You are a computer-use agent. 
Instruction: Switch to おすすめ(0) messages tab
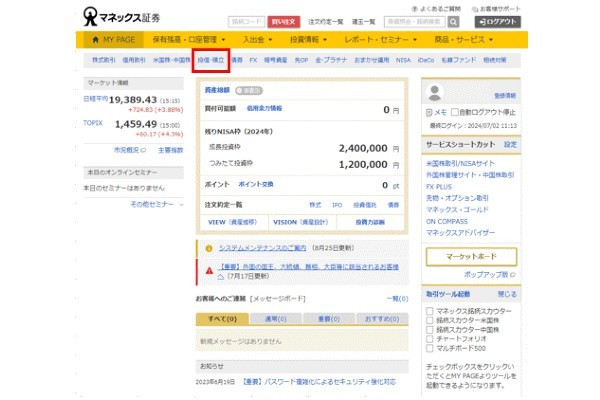point(382,318)
